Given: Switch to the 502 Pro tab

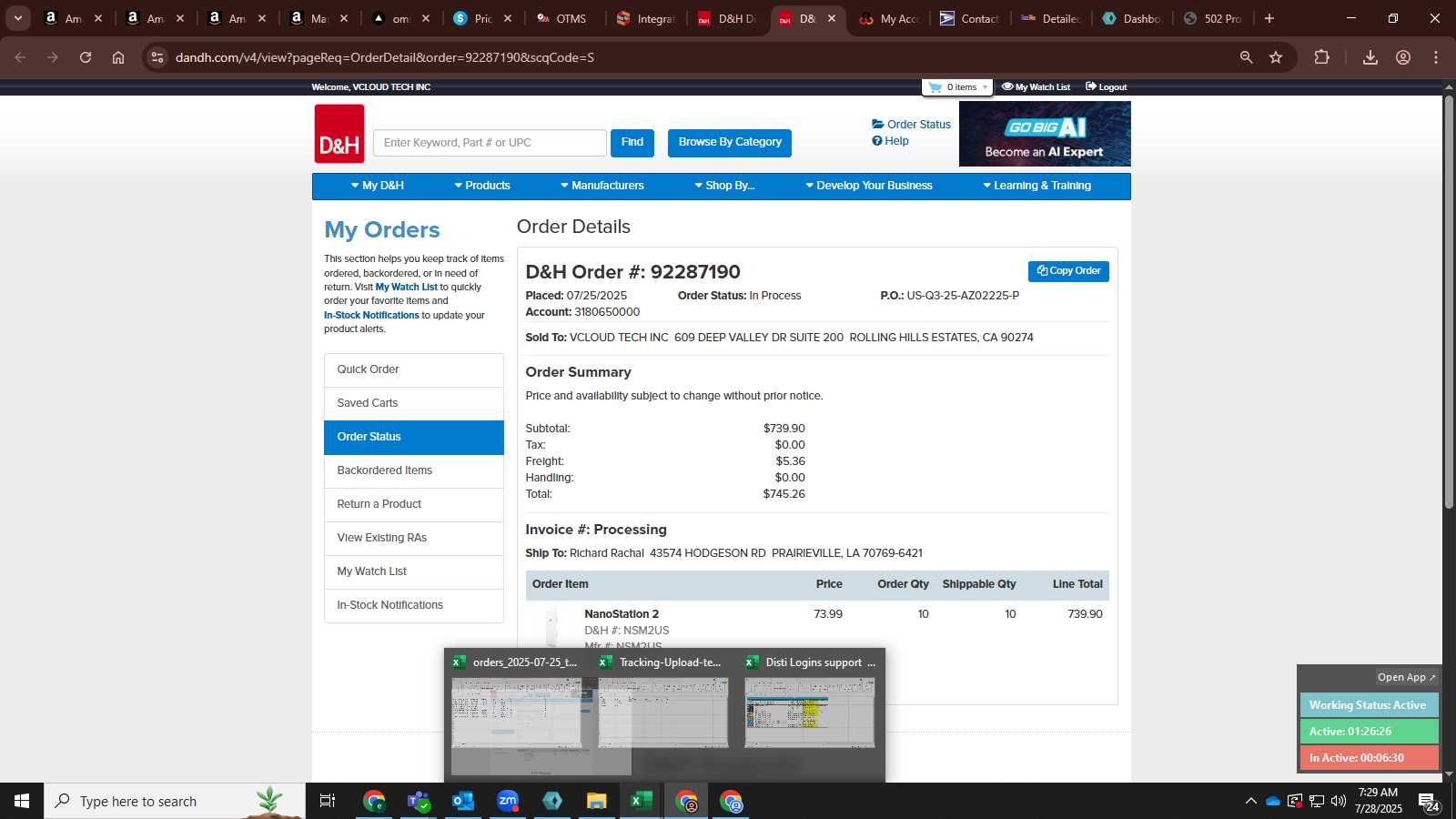Looking at the screenshot, I should [x=1213, y=18].
